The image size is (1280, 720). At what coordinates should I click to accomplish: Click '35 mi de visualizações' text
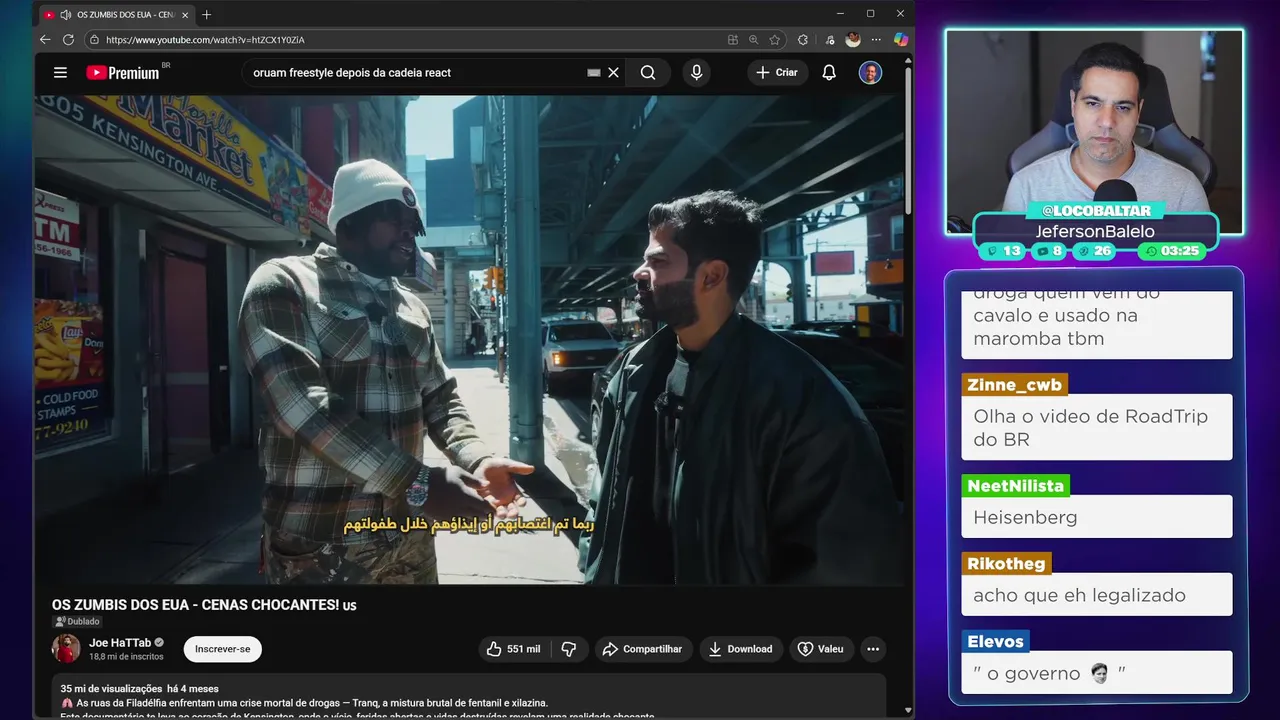(x=111, y=689)
